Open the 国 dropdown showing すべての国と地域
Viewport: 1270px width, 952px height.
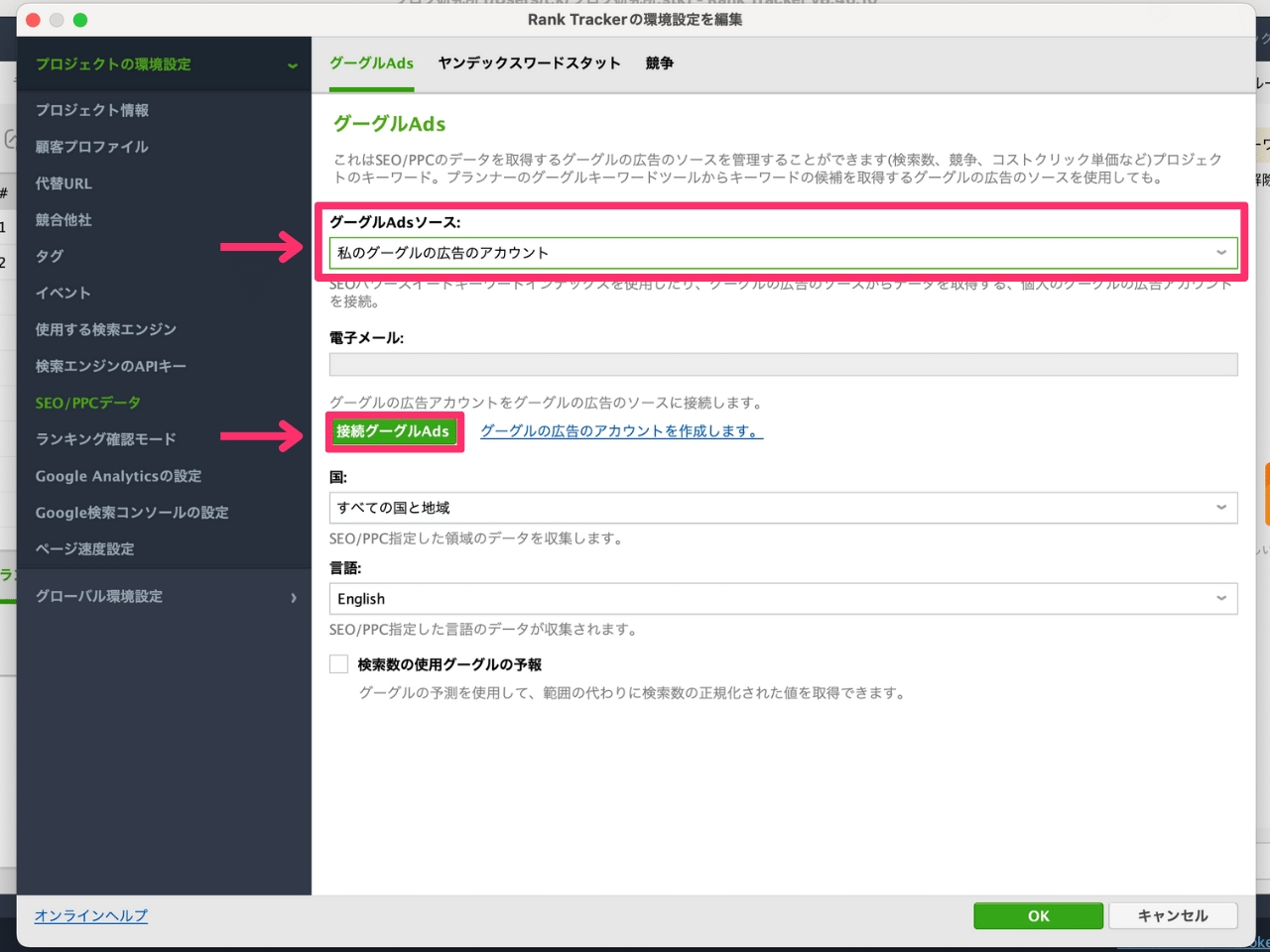click(x=783, y=508)
